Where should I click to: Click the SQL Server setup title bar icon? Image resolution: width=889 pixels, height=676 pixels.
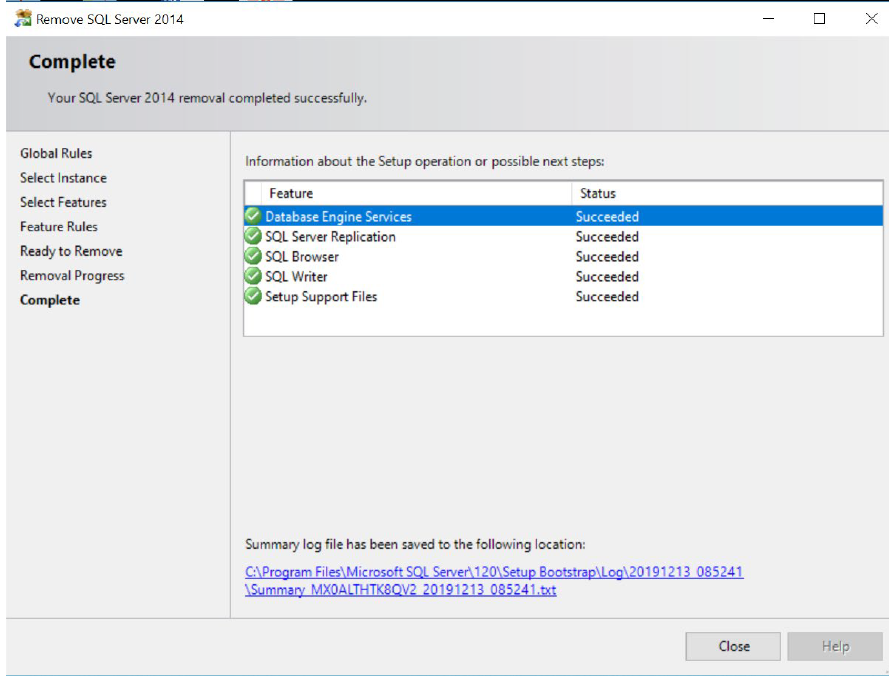23,19
